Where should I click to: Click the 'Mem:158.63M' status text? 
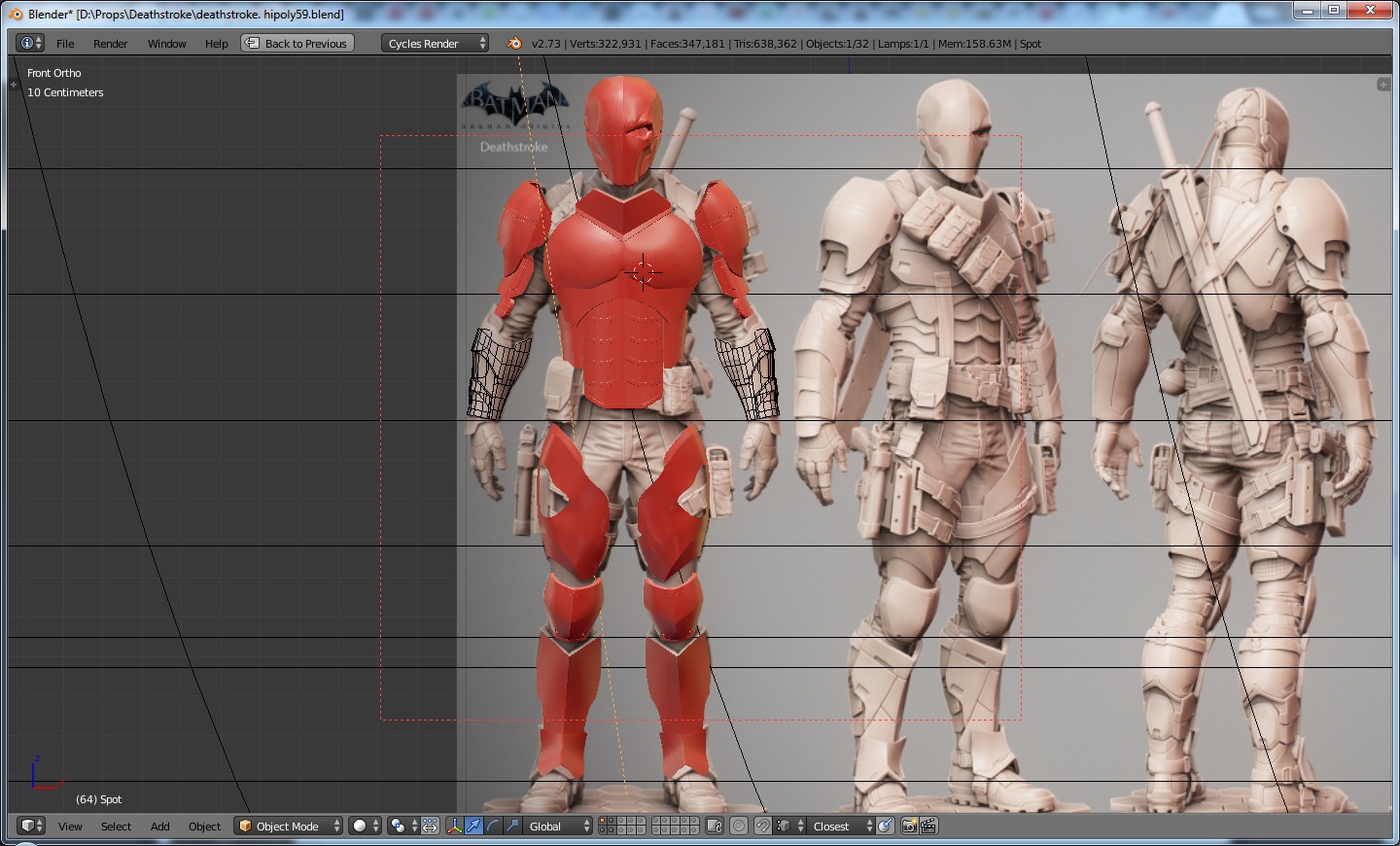(x=974, y=44)
